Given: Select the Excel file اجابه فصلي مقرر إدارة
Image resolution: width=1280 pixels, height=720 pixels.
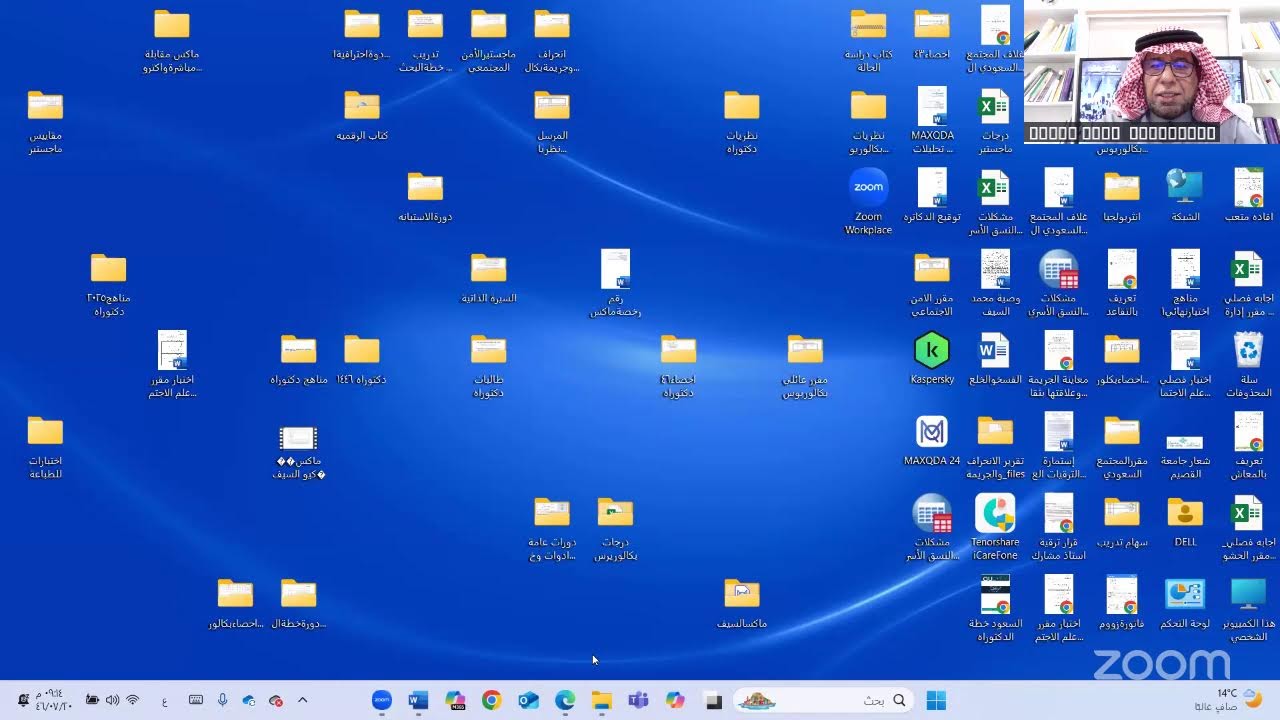Looking at the screenshot, I should [1249, 283].
